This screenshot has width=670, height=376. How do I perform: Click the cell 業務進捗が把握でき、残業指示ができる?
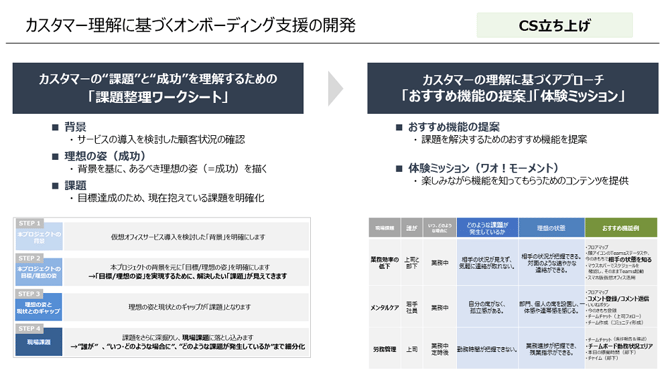[551, 349]
